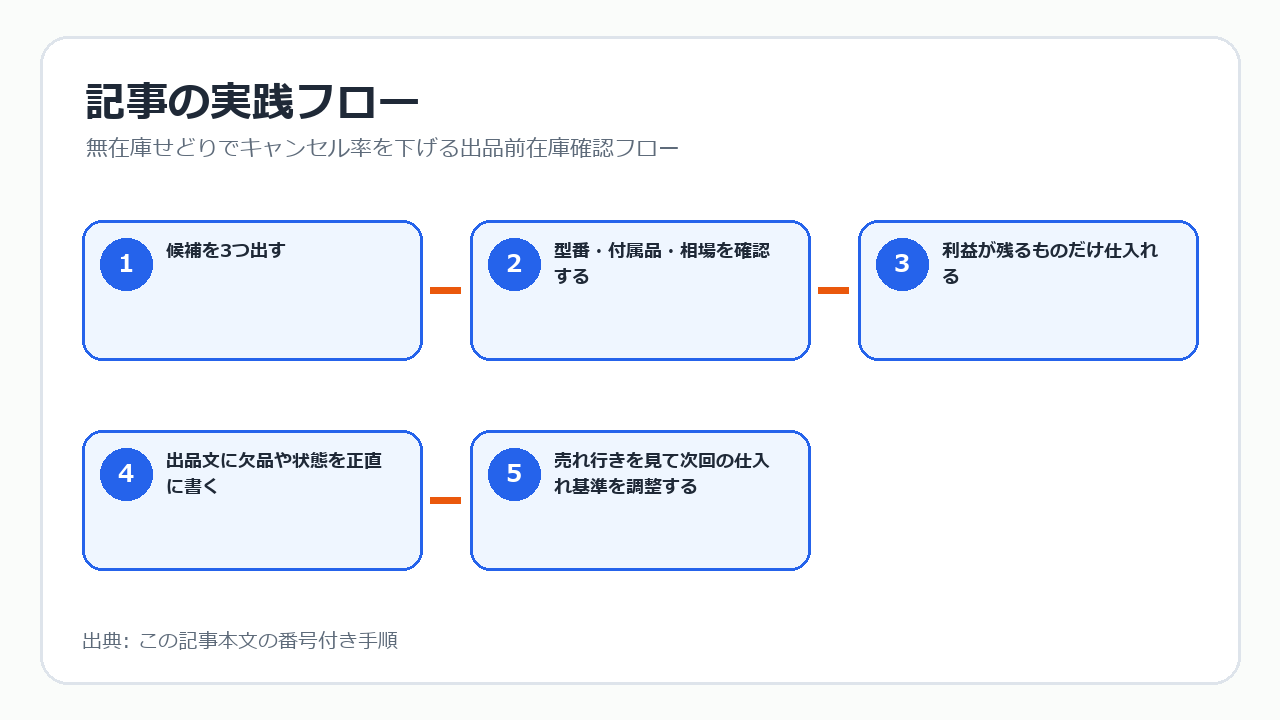The image size is (1280, 720).
Task: Click the number 3 circle badge
Action: click(902, 264)
